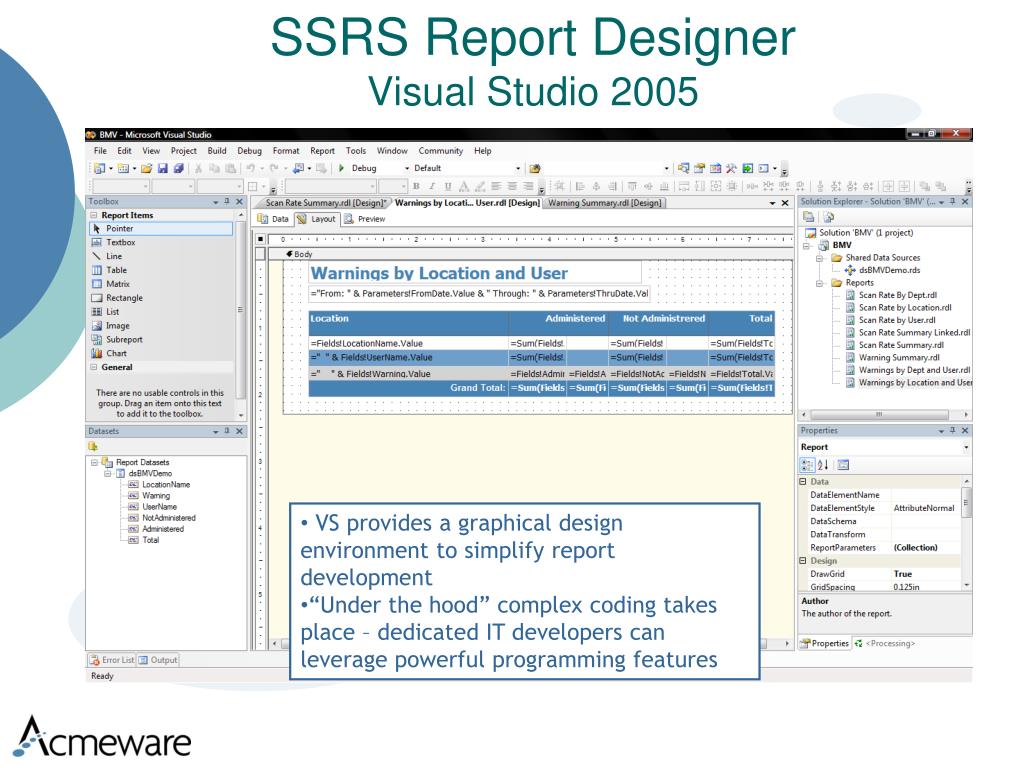
Task: Choose the Chart tool in Toolbox
Action: click(x=116, y=353)
